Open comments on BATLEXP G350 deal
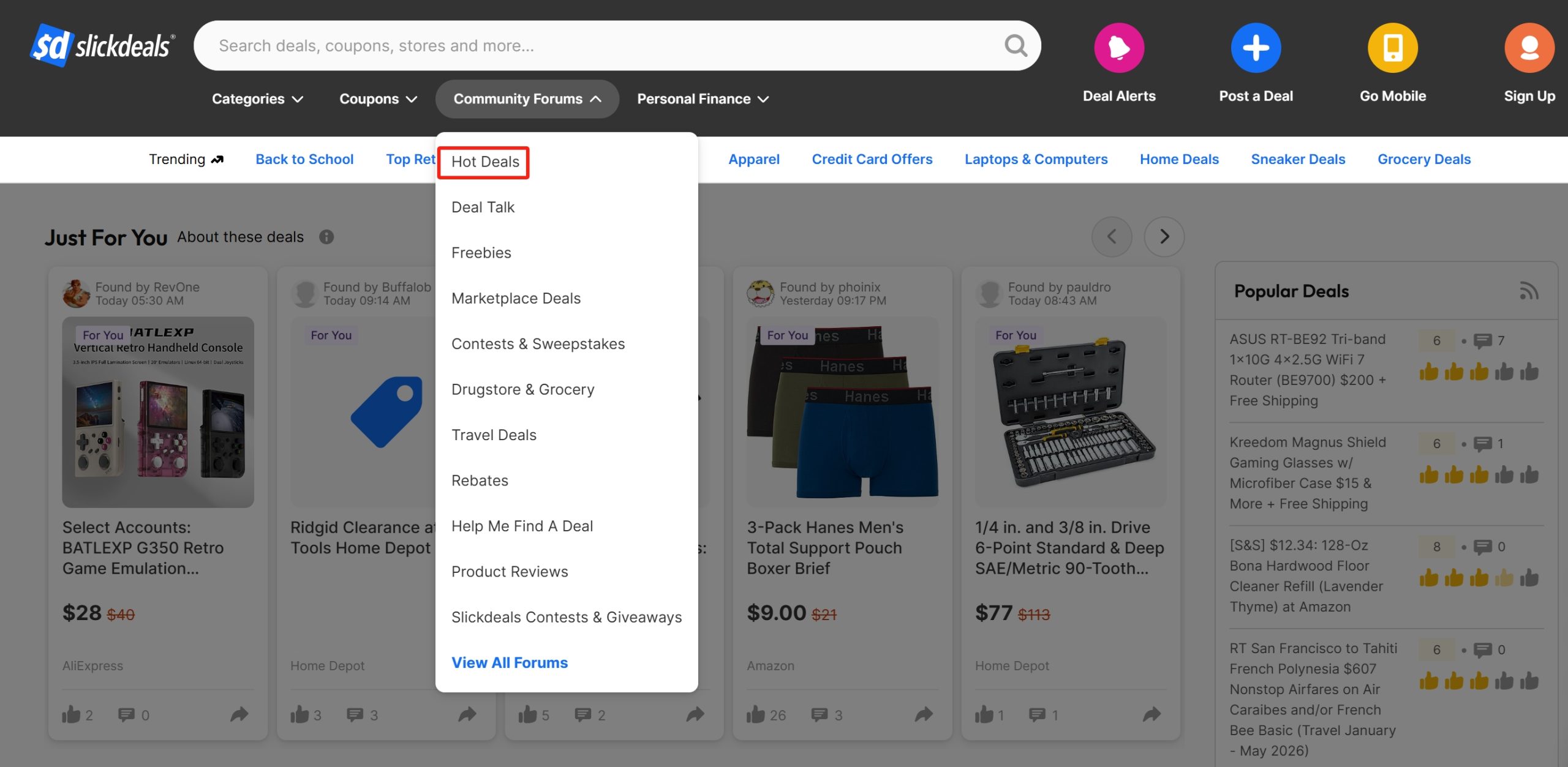1568x767 pixels. (126, 714)
